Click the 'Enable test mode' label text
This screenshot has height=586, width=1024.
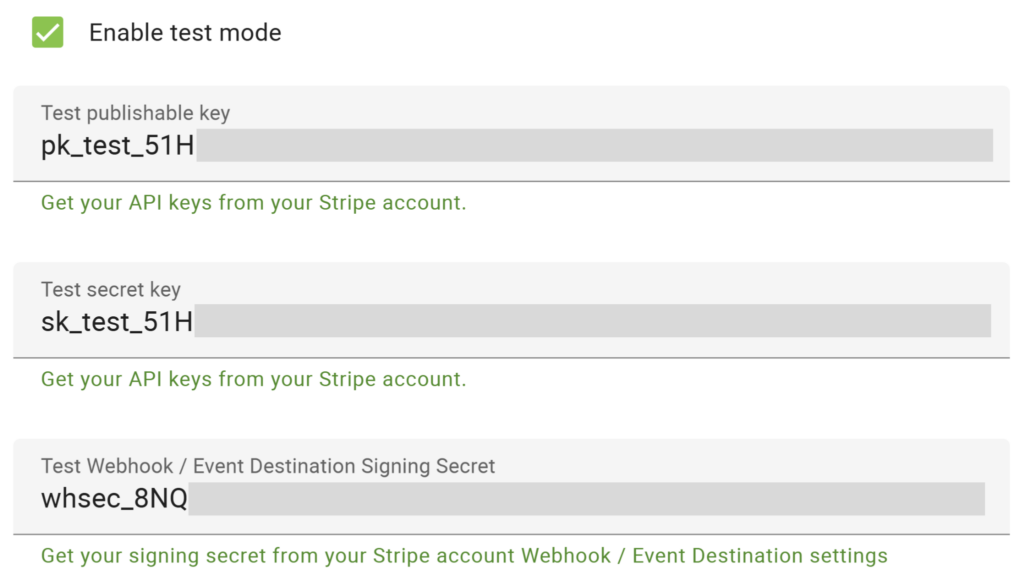pos(184,32)
